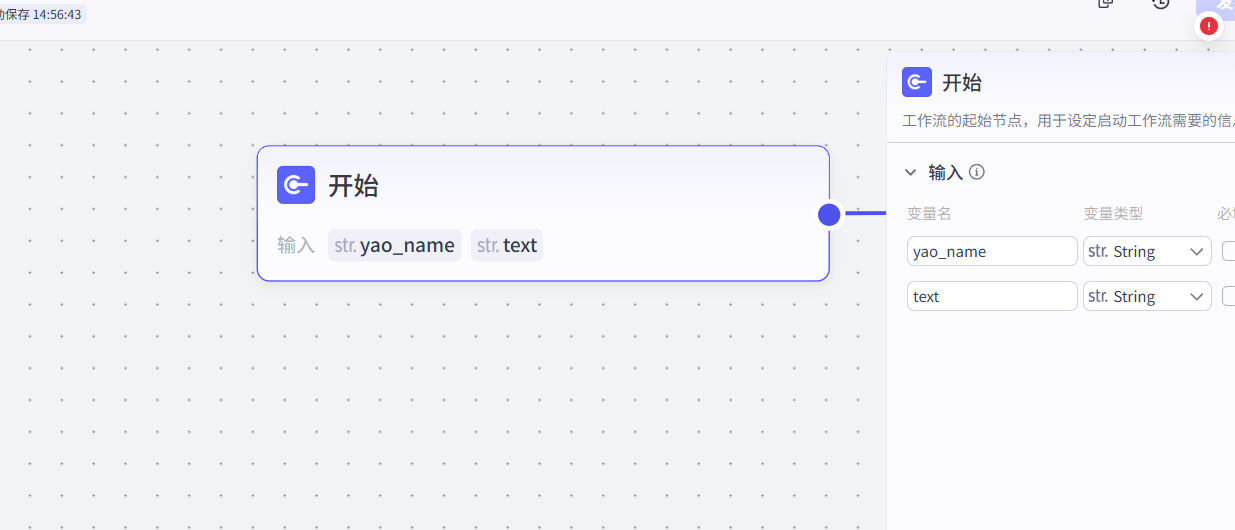This screenshot has width=1235, height=530.
Task: Click the Start node icon on canvas
Action: (296, 185)
